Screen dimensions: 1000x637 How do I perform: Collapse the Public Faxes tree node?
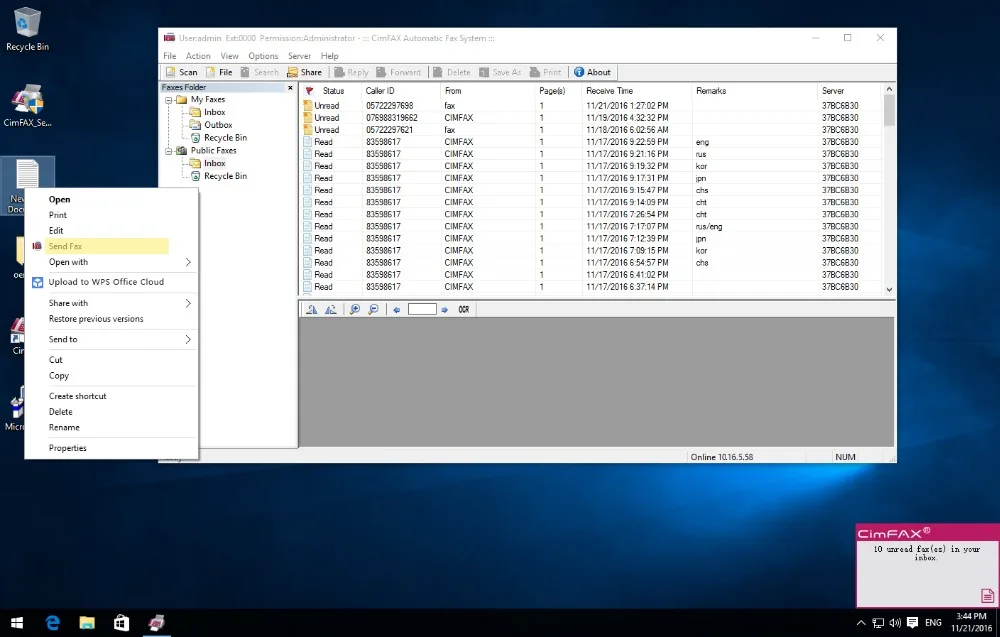coord(169,151)
